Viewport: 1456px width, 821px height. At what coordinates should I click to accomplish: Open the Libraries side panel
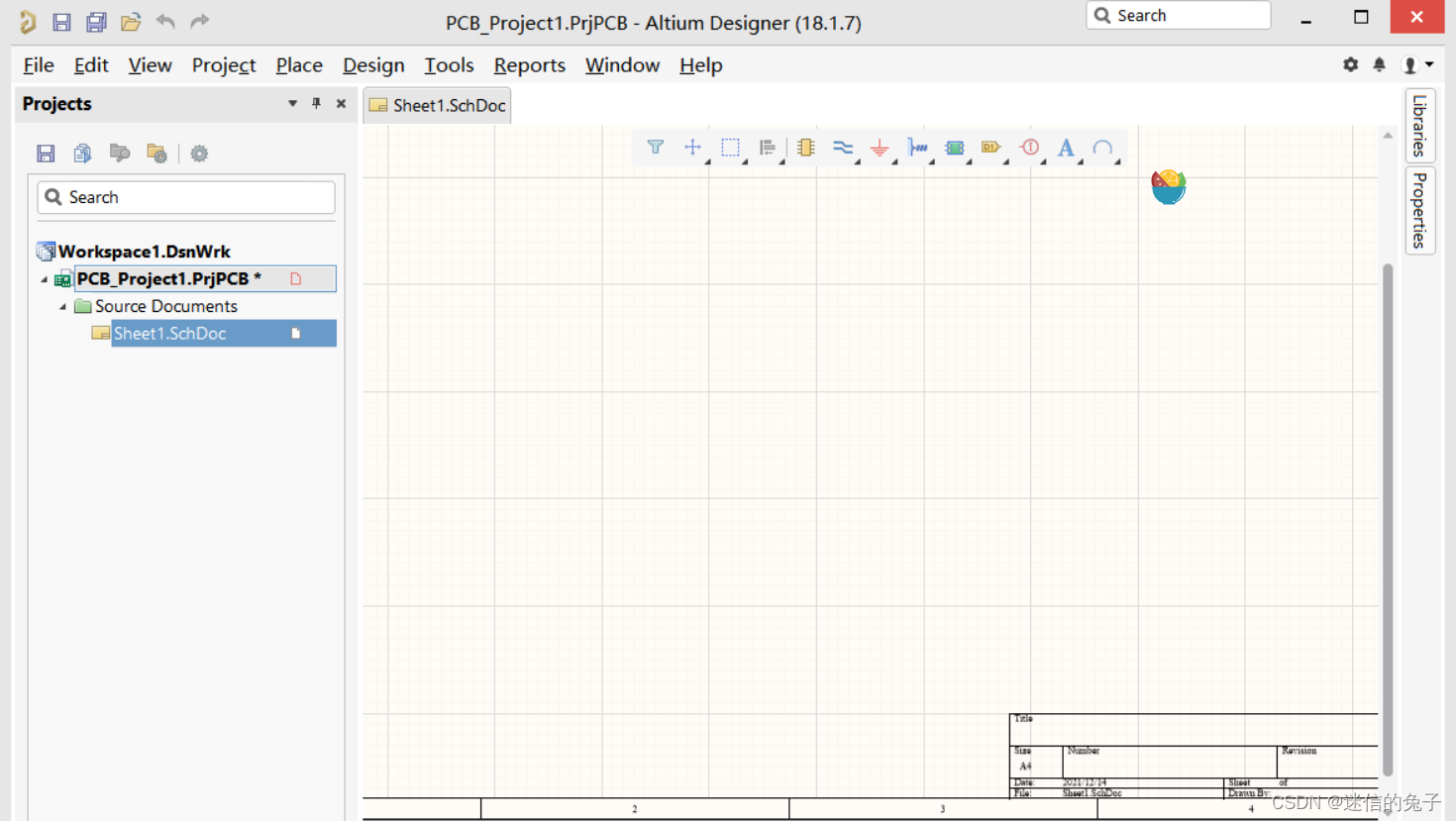[x=1419, y=126]
